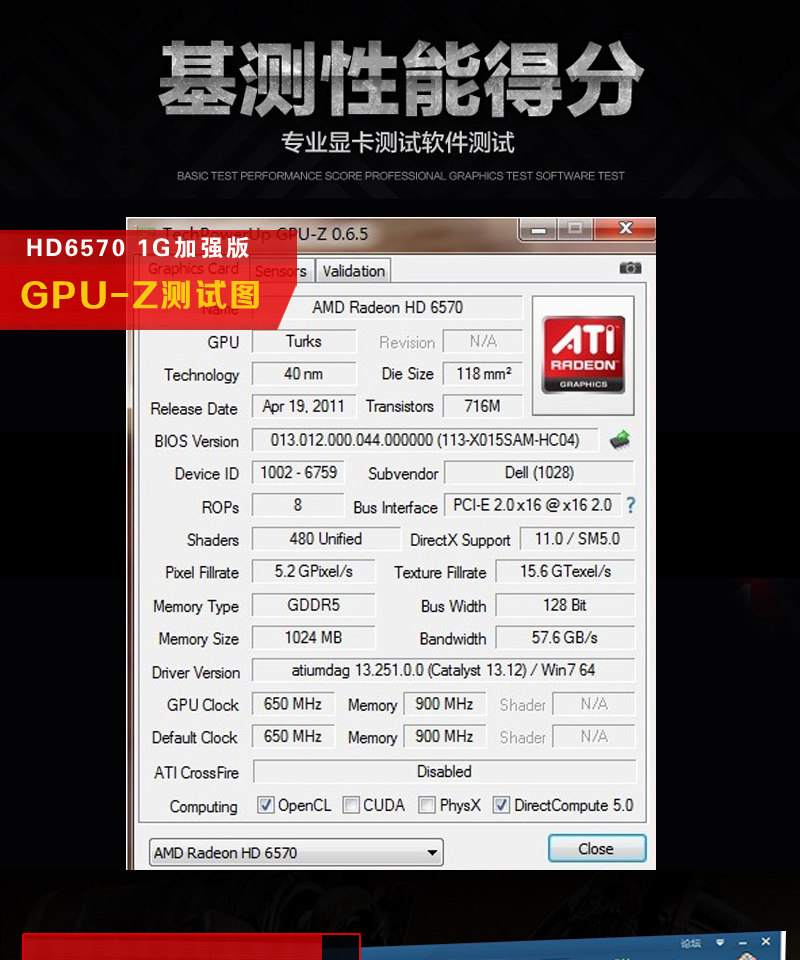Image resolution: width=800 pixels, height=960 pixels.
Task: Click the Release Date value Apr 19, 2011
Action: click(x=304, y=406)
